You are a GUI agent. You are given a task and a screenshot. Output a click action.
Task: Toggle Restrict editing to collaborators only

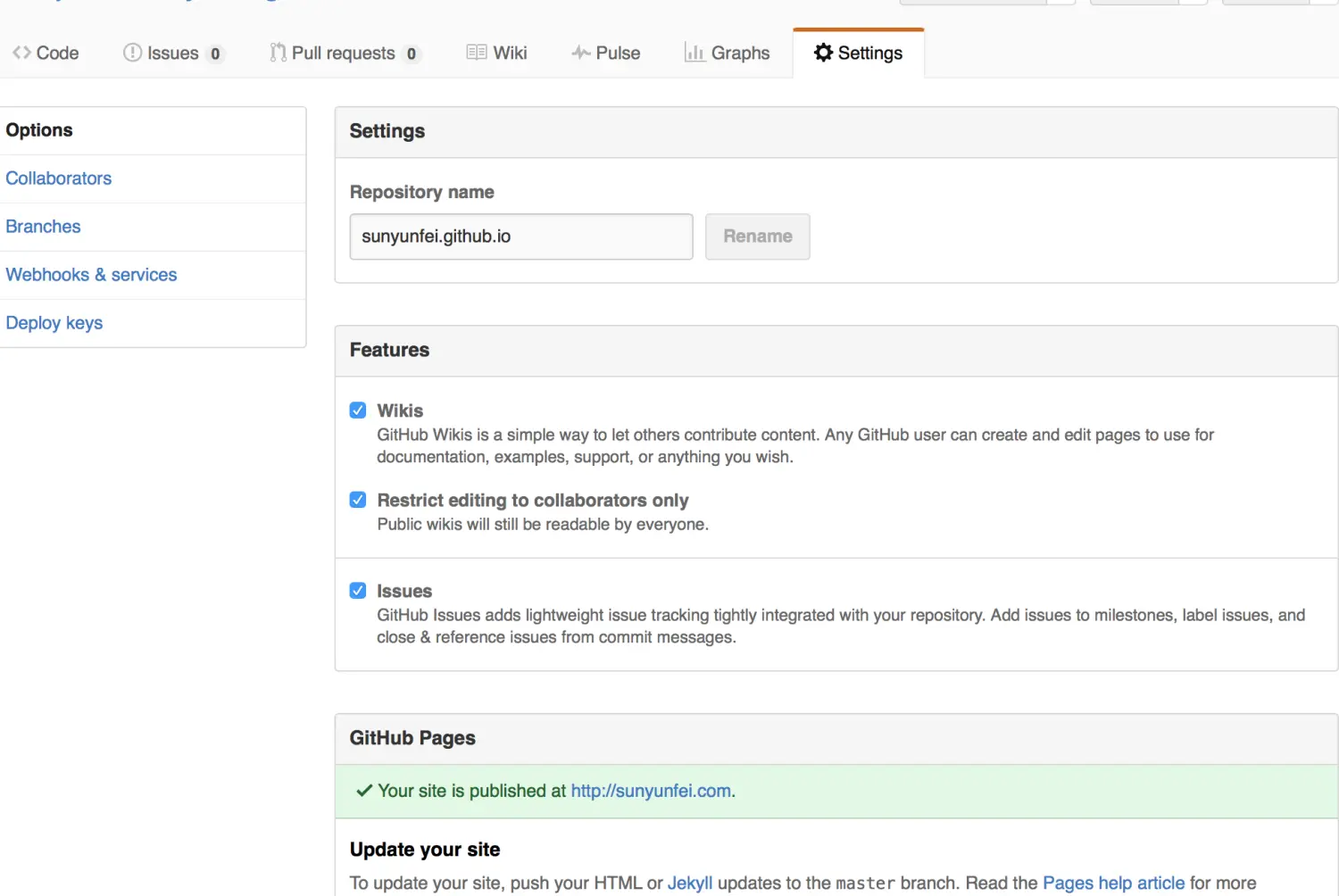pyautogui.click(x=358, y=500)
